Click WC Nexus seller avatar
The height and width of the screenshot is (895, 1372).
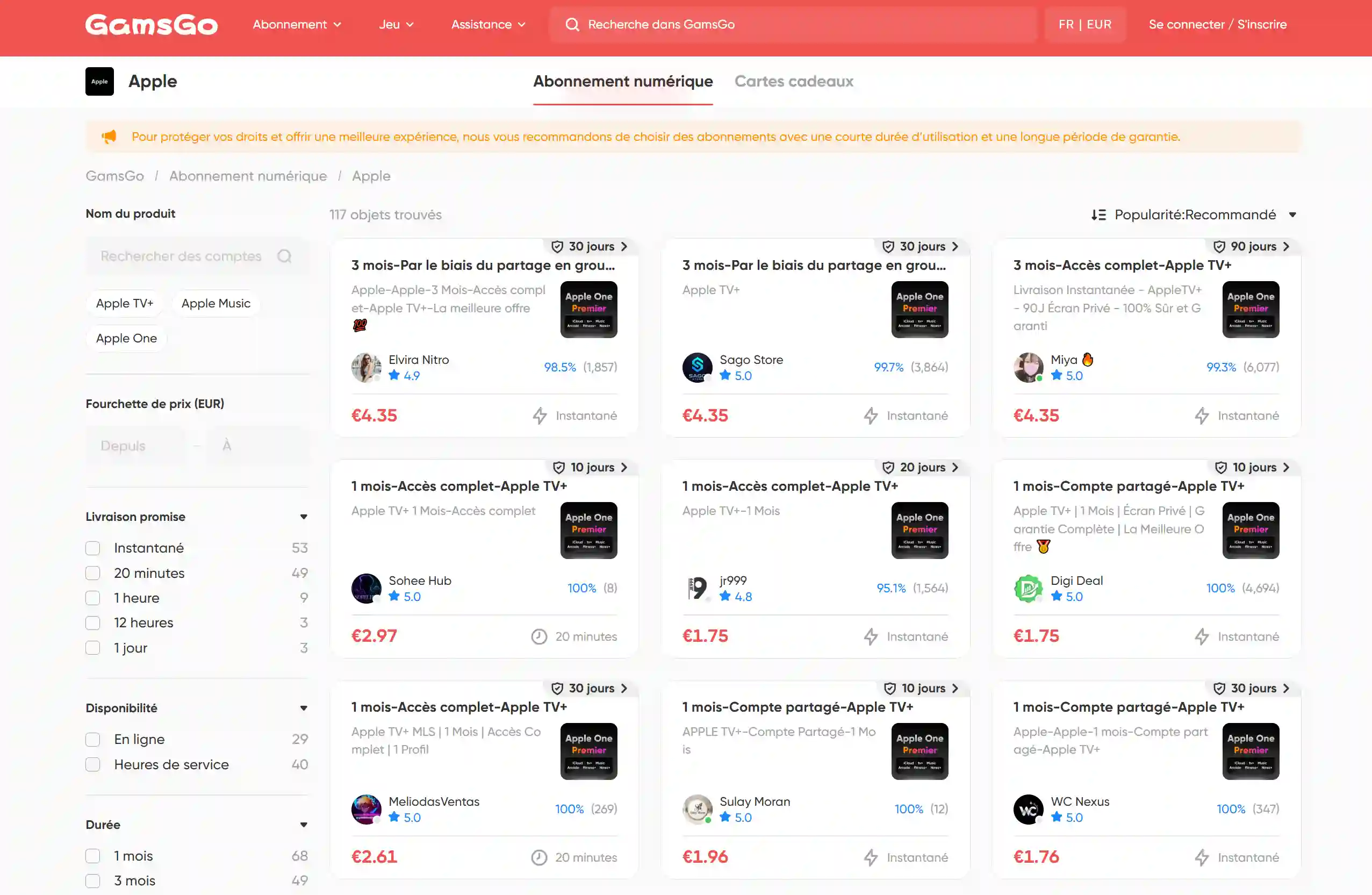1029,809
